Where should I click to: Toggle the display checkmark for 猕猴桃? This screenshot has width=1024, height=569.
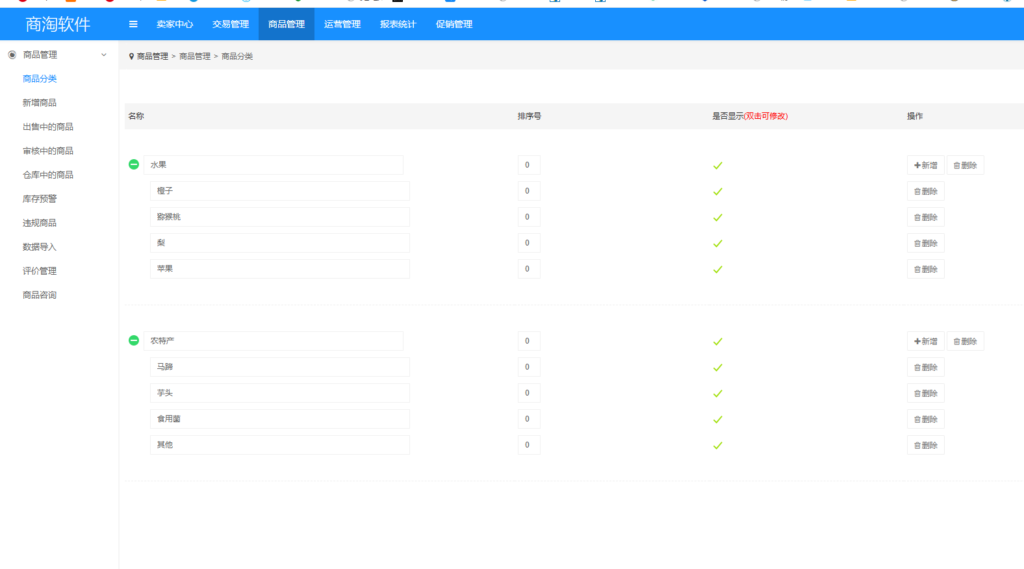(x=717, y=218)
